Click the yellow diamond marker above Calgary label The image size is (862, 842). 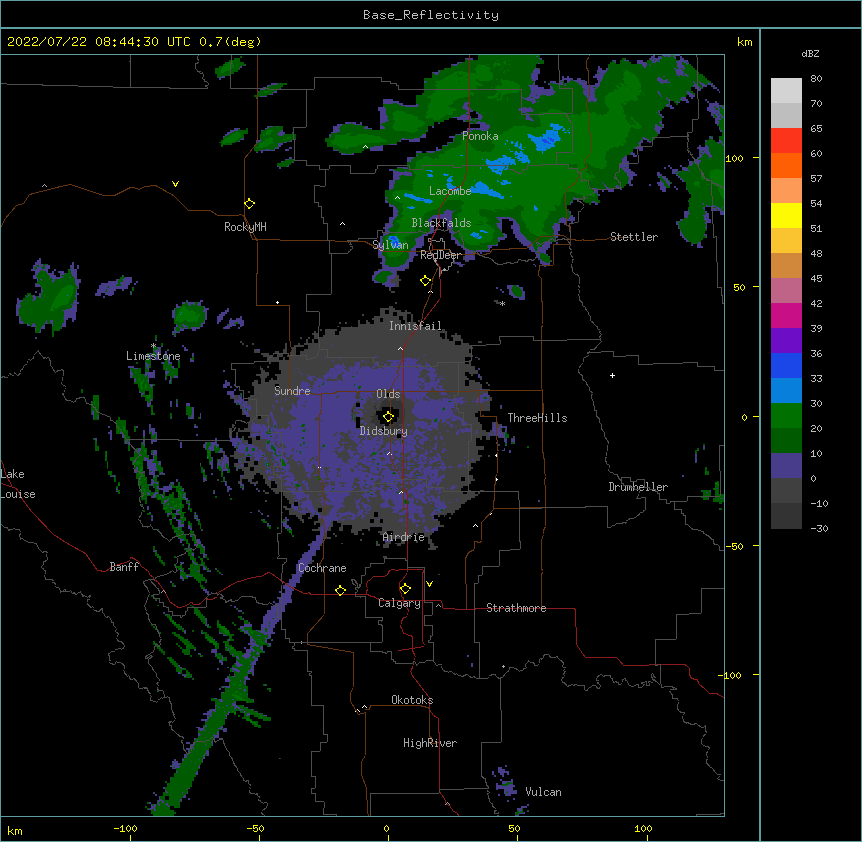pyautogui.click(x=405, y=589)
